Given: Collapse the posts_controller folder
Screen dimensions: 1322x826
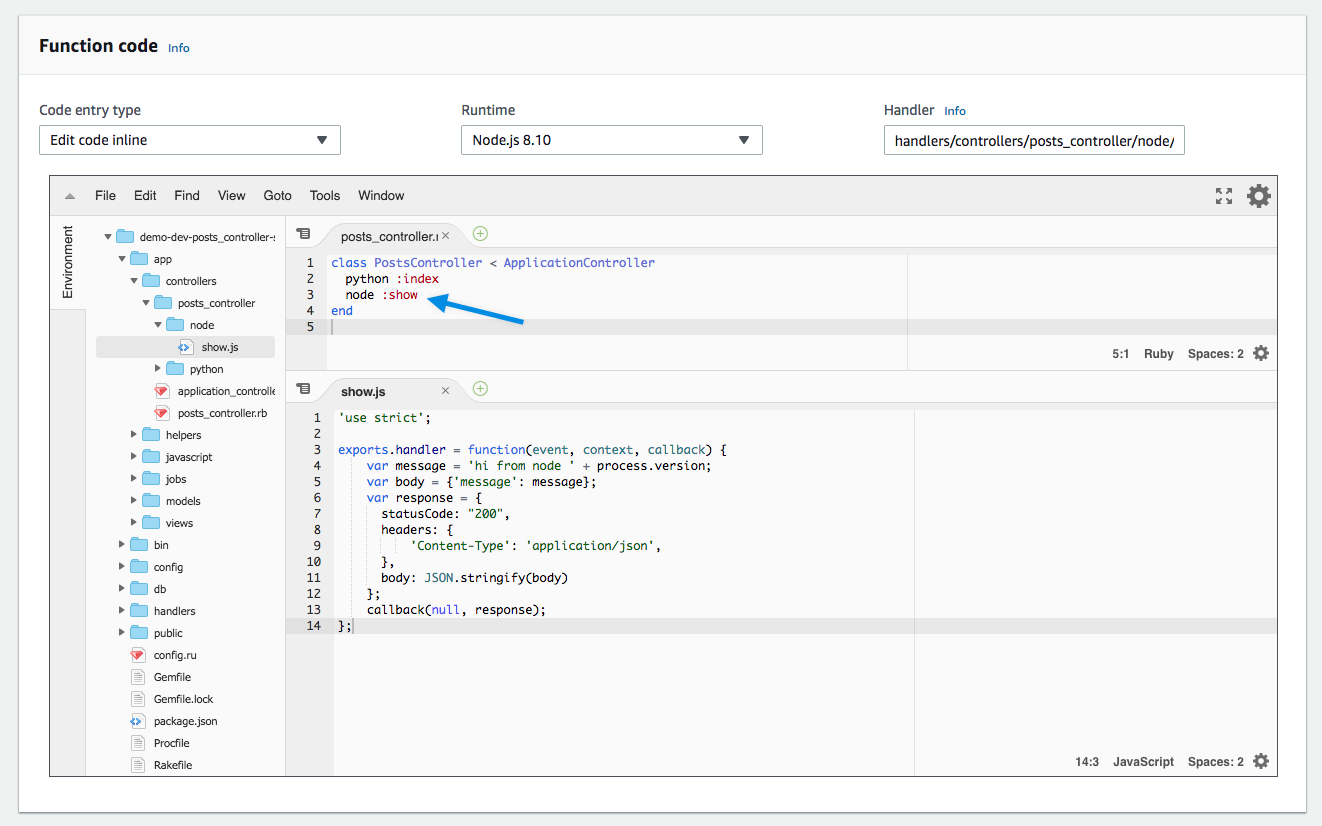Looking at the screenshot, I should 145,303.
